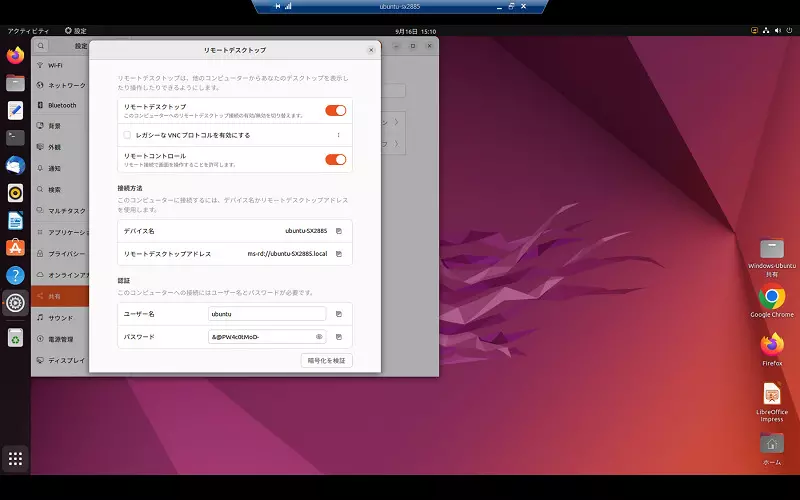This screenshot has height=500, width=800.
Task: Select Bluetooth in Settings sidebar
Action: [x=60, y=105]
